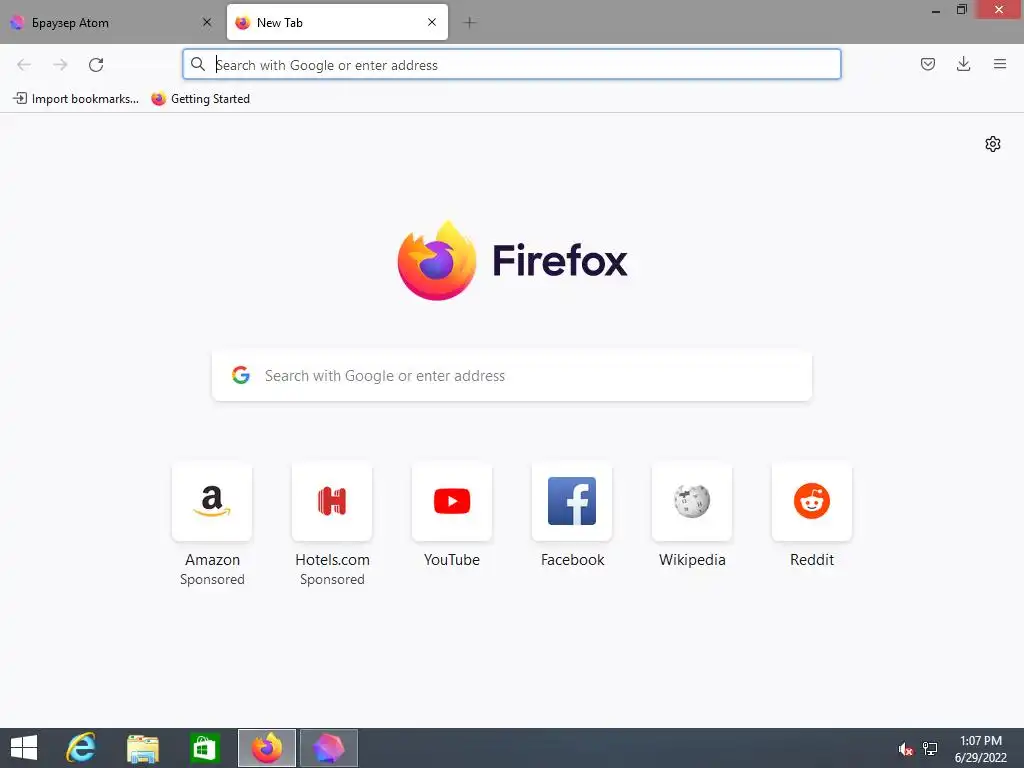
Task: Click the Google logo in search box
Action: tap(241, 375)
